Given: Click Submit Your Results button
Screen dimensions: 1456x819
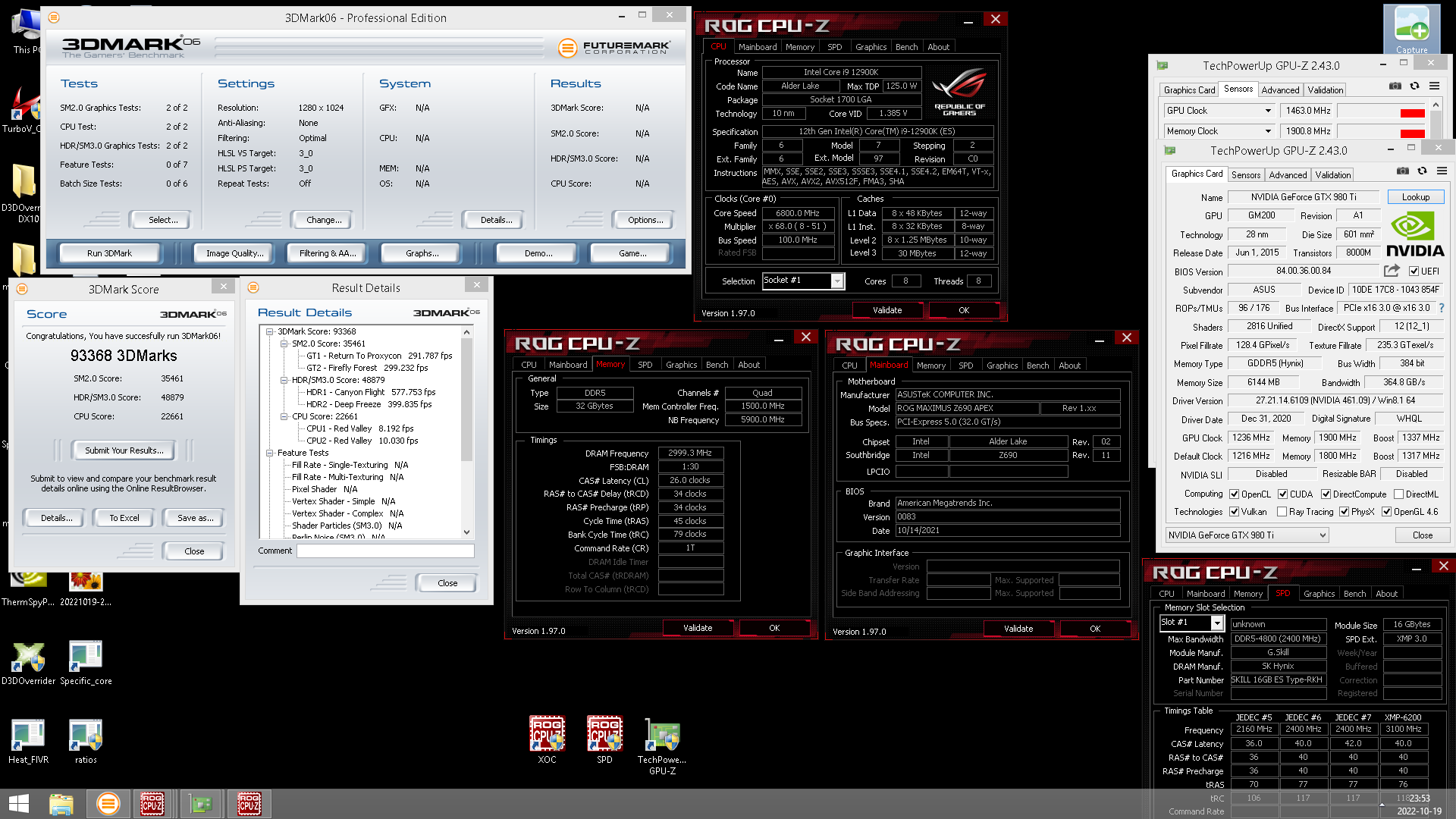Looking at the screenshot, I should pyautogui.click(x=124, y=450).
